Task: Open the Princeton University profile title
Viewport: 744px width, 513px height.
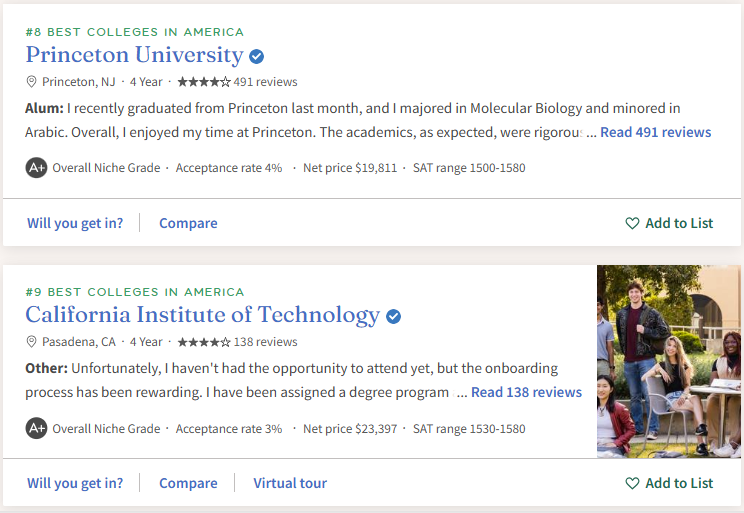Action: click(x=134, y=55)
